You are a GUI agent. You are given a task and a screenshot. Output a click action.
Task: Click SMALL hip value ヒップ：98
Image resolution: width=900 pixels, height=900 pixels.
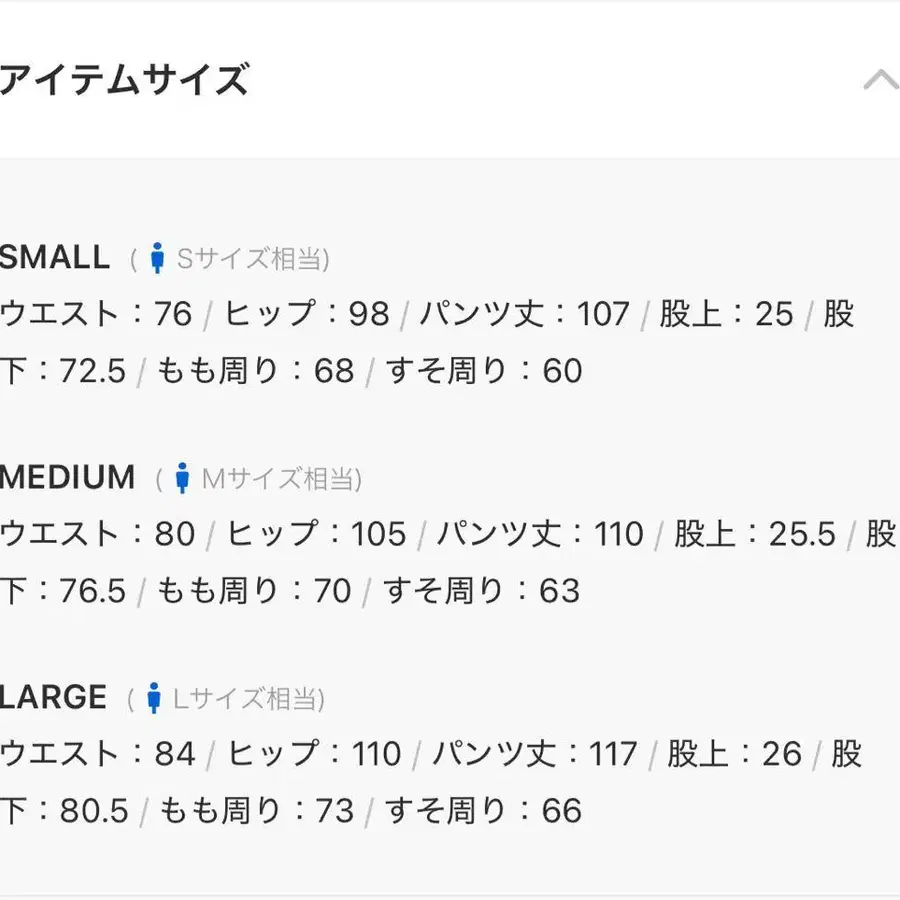pyautogui.click(x=307, y=314)
